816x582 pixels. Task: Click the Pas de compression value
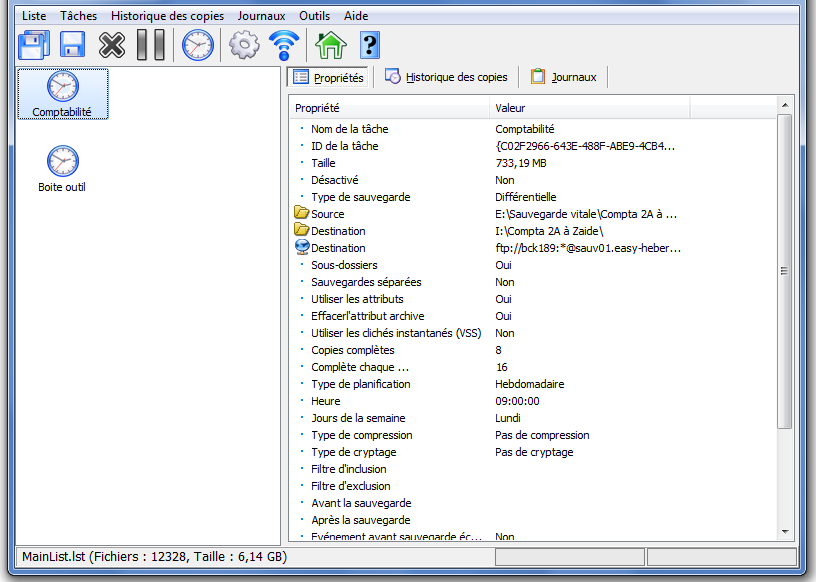pos(542,435)
